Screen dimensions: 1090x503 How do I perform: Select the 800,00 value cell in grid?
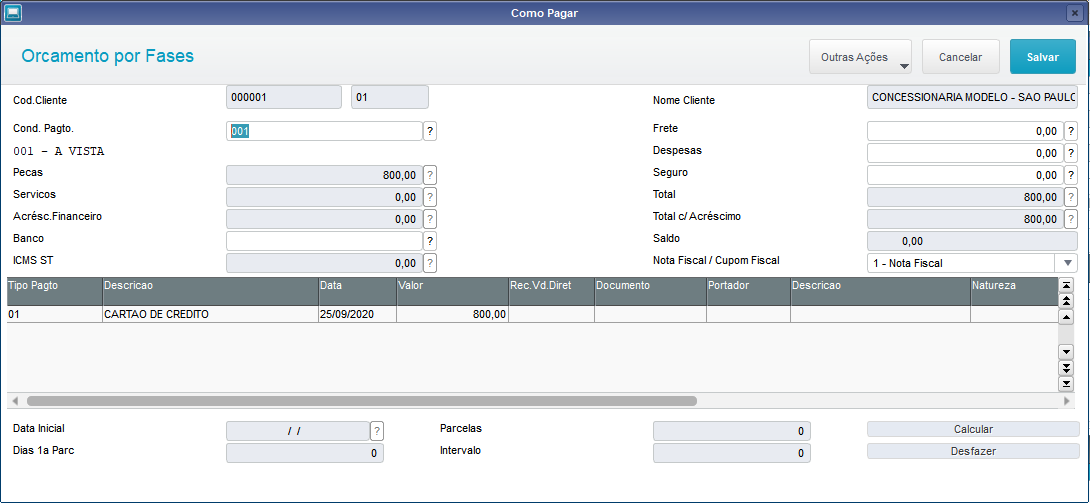[x=452, y=314]
